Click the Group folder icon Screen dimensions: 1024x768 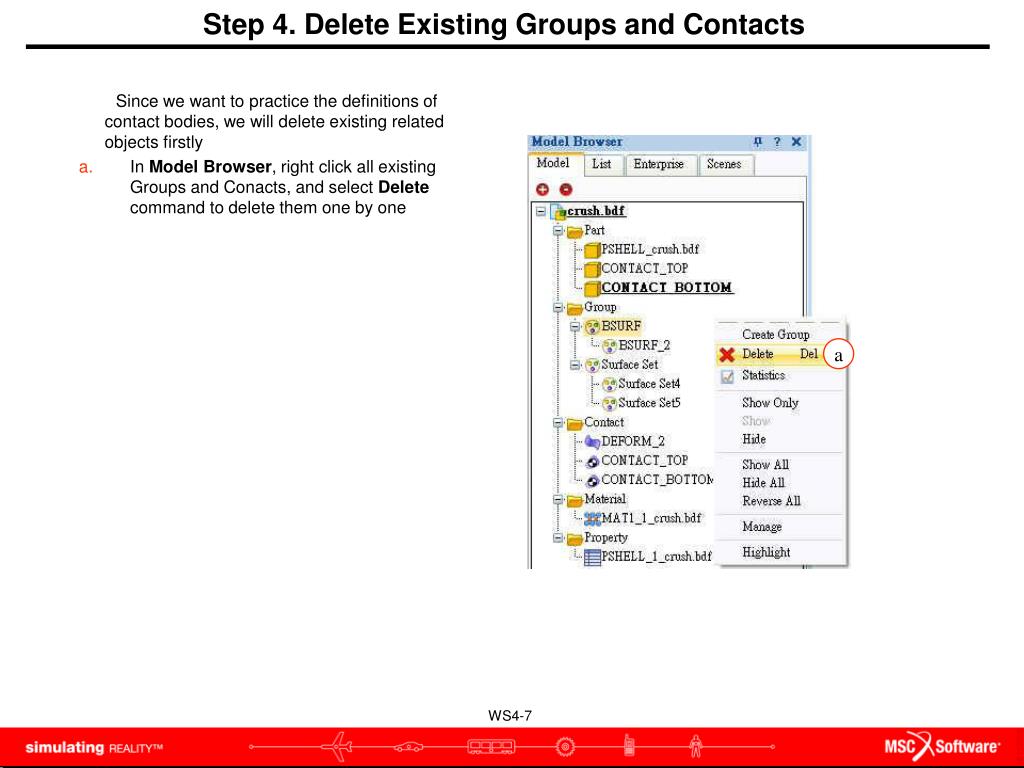tap(575, 308)
